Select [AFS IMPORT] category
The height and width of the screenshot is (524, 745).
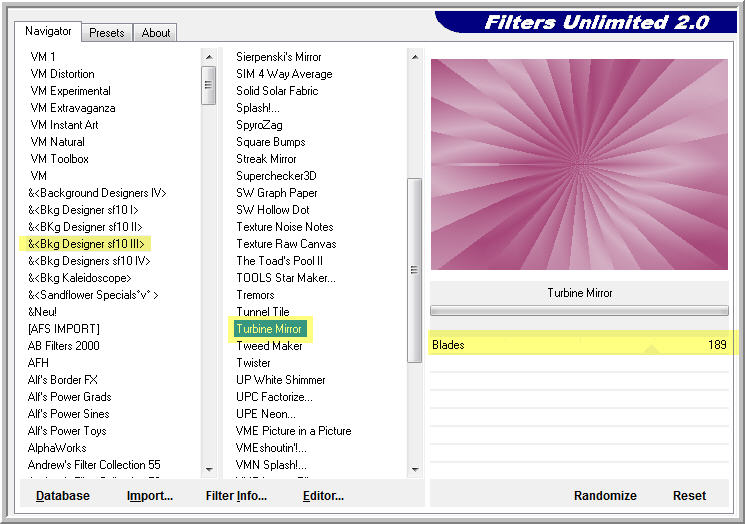click(64, 329)
